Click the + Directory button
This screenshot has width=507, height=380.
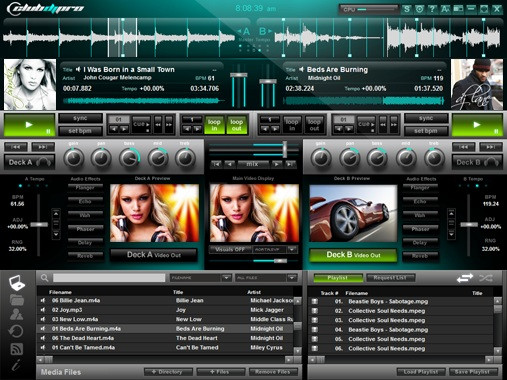point(168,372)
